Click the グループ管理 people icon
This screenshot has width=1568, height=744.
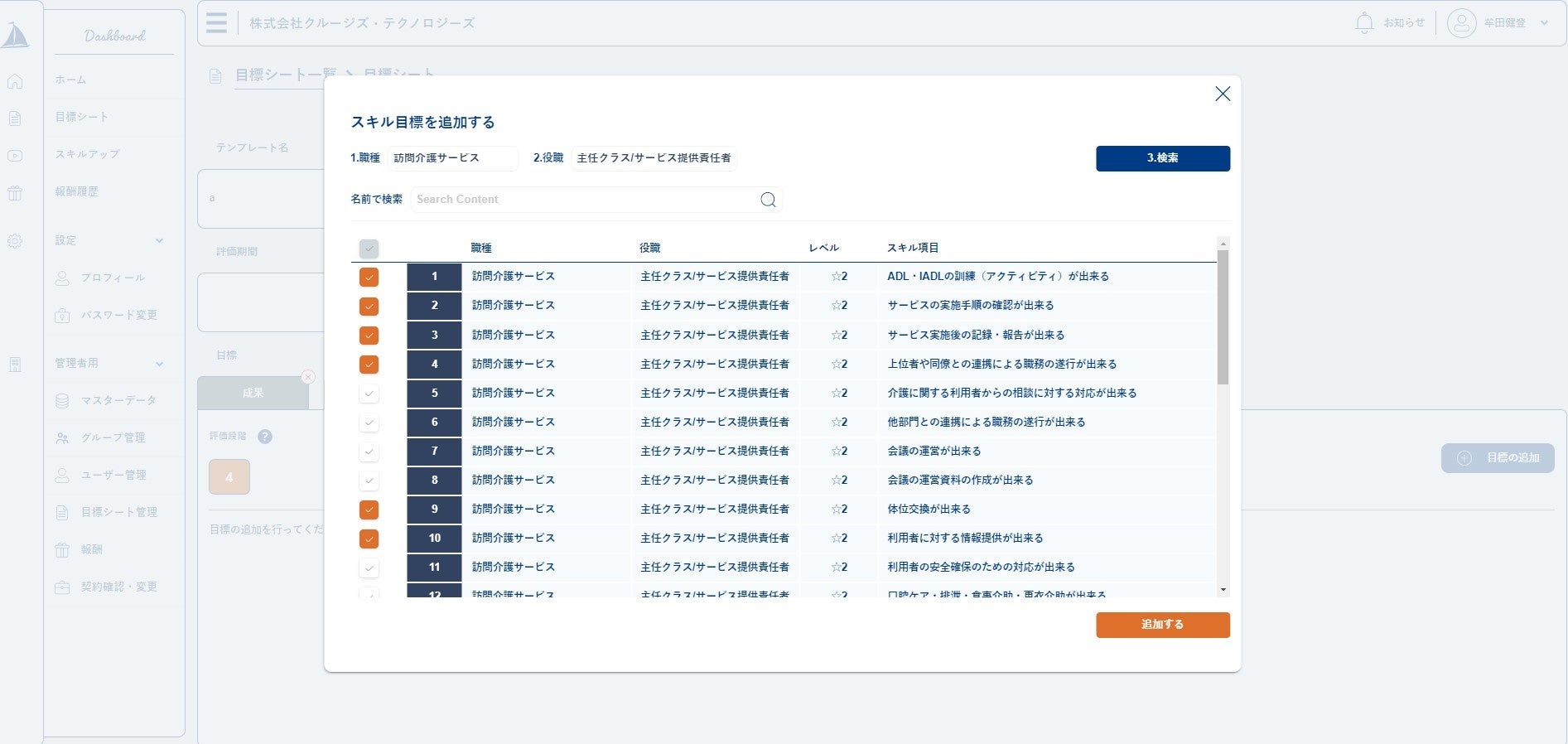coord(62,438)
